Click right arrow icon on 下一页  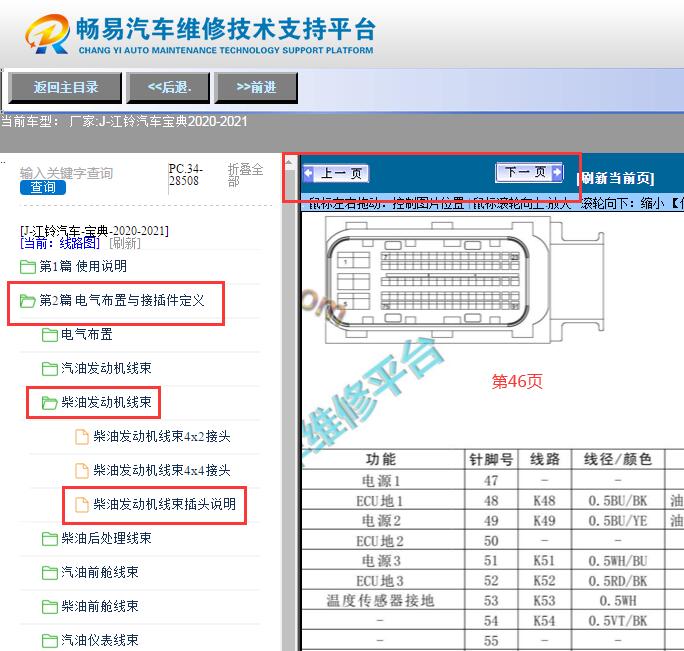(x=557, y=172)
